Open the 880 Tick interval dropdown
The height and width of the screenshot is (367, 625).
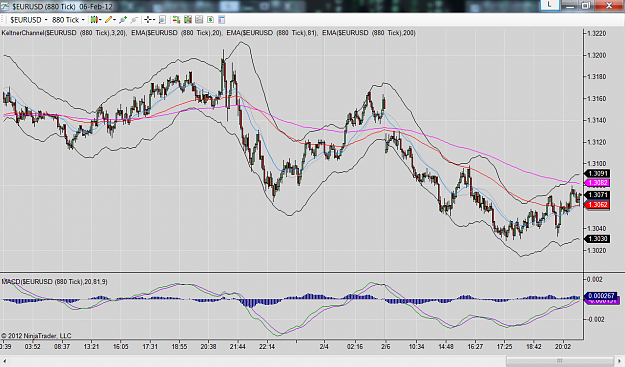68,20
